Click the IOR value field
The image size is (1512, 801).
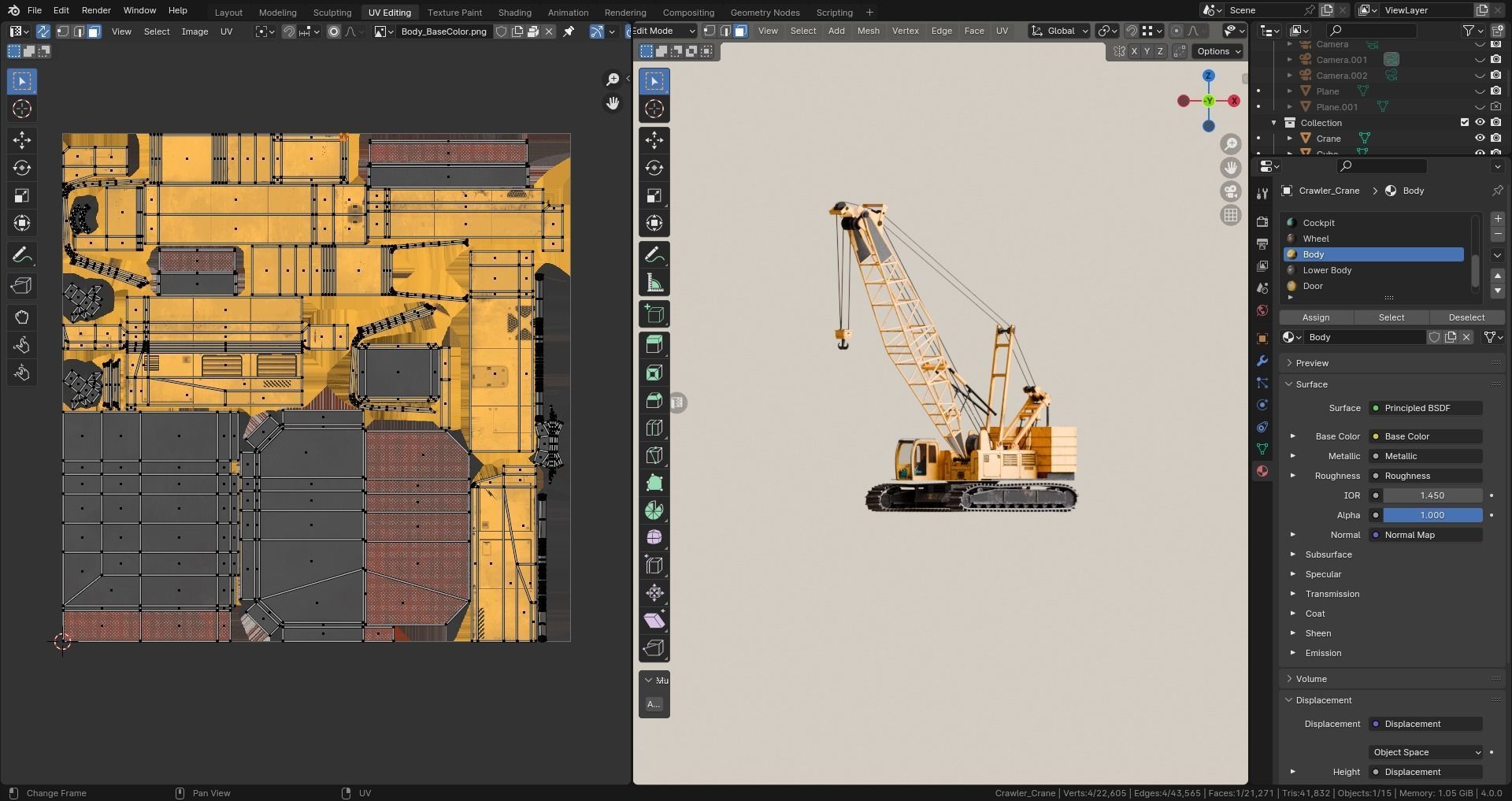tap(1432, 495)
